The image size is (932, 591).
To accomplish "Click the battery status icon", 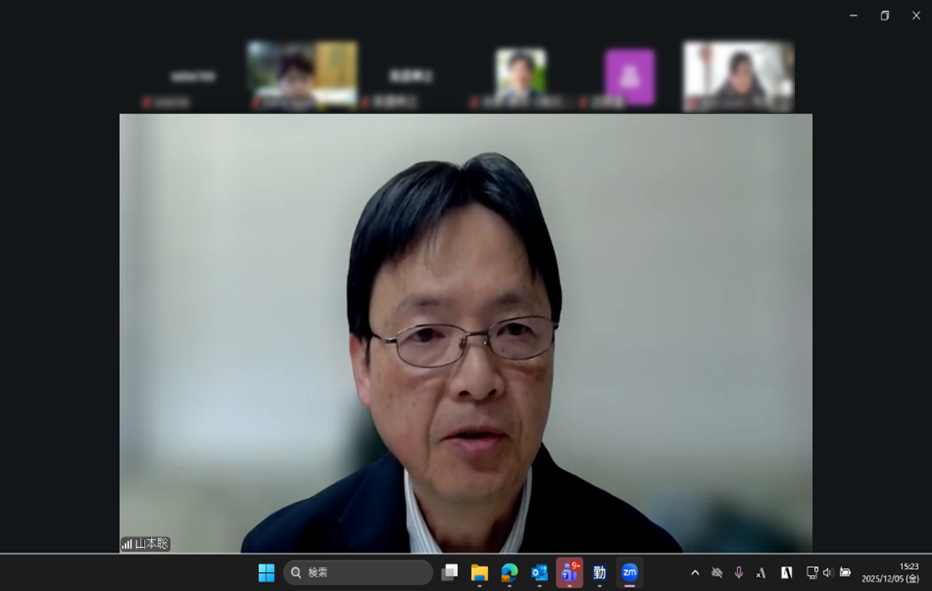I will pos(845,573).
